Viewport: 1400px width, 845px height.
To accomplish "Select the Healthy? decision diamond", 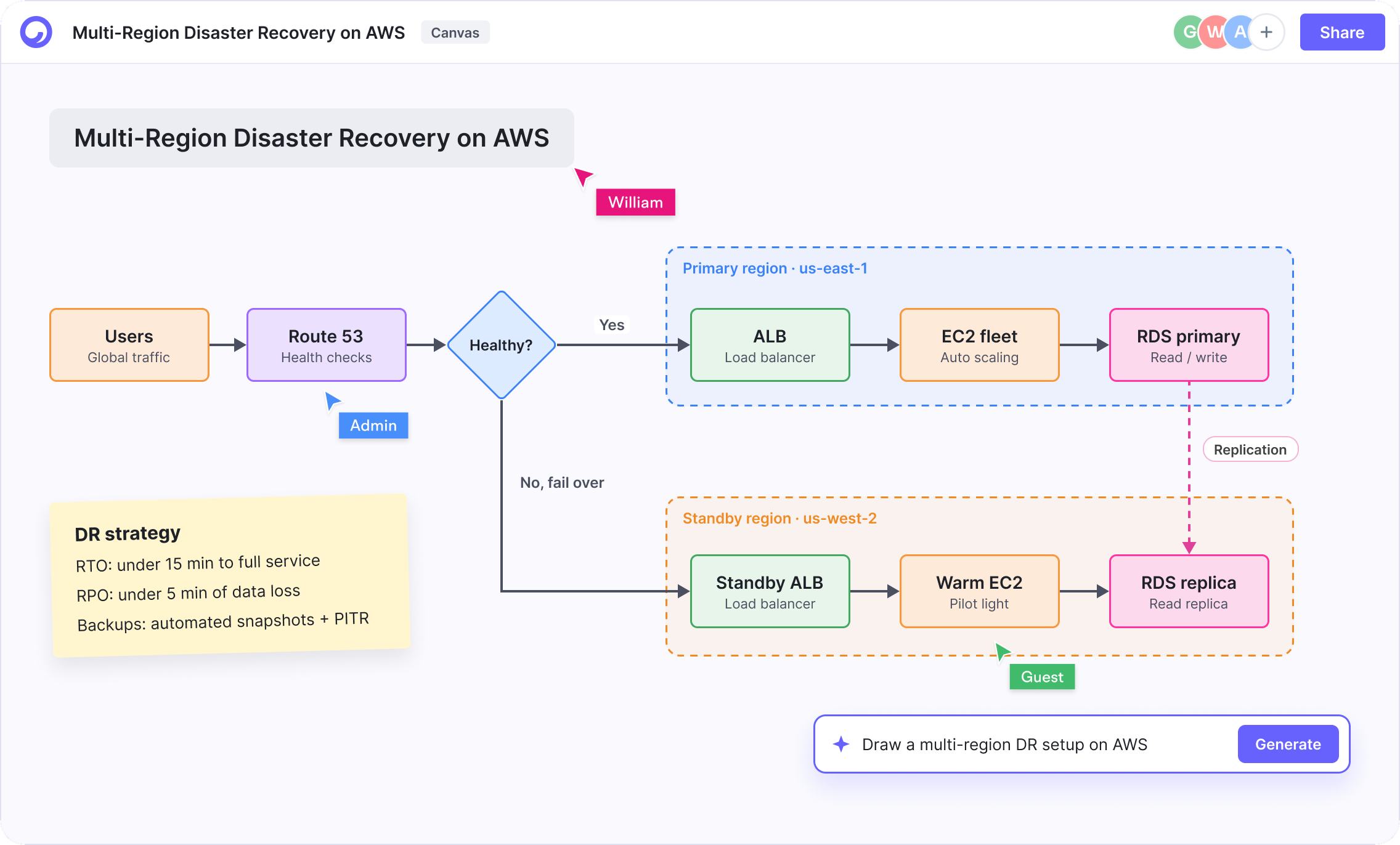I will pos(502,345).
